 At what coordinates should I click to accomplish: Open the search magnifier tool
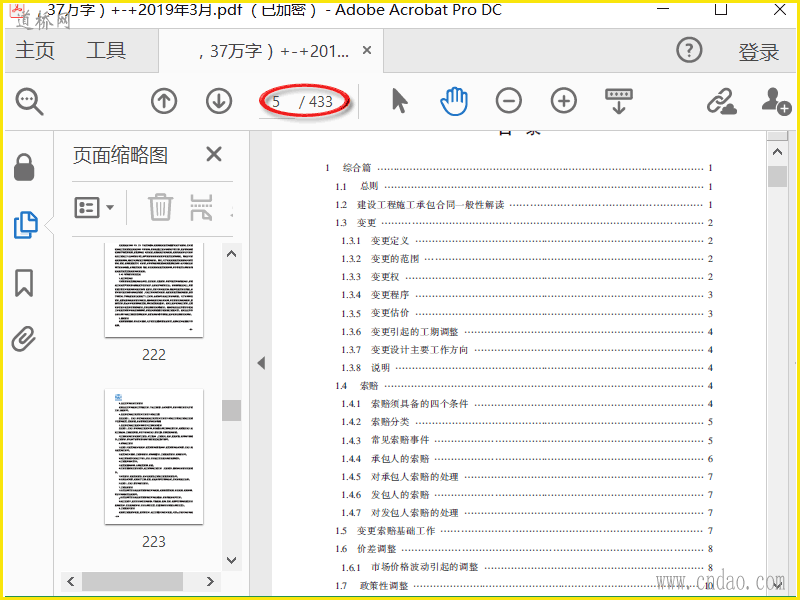pos(29,101)
